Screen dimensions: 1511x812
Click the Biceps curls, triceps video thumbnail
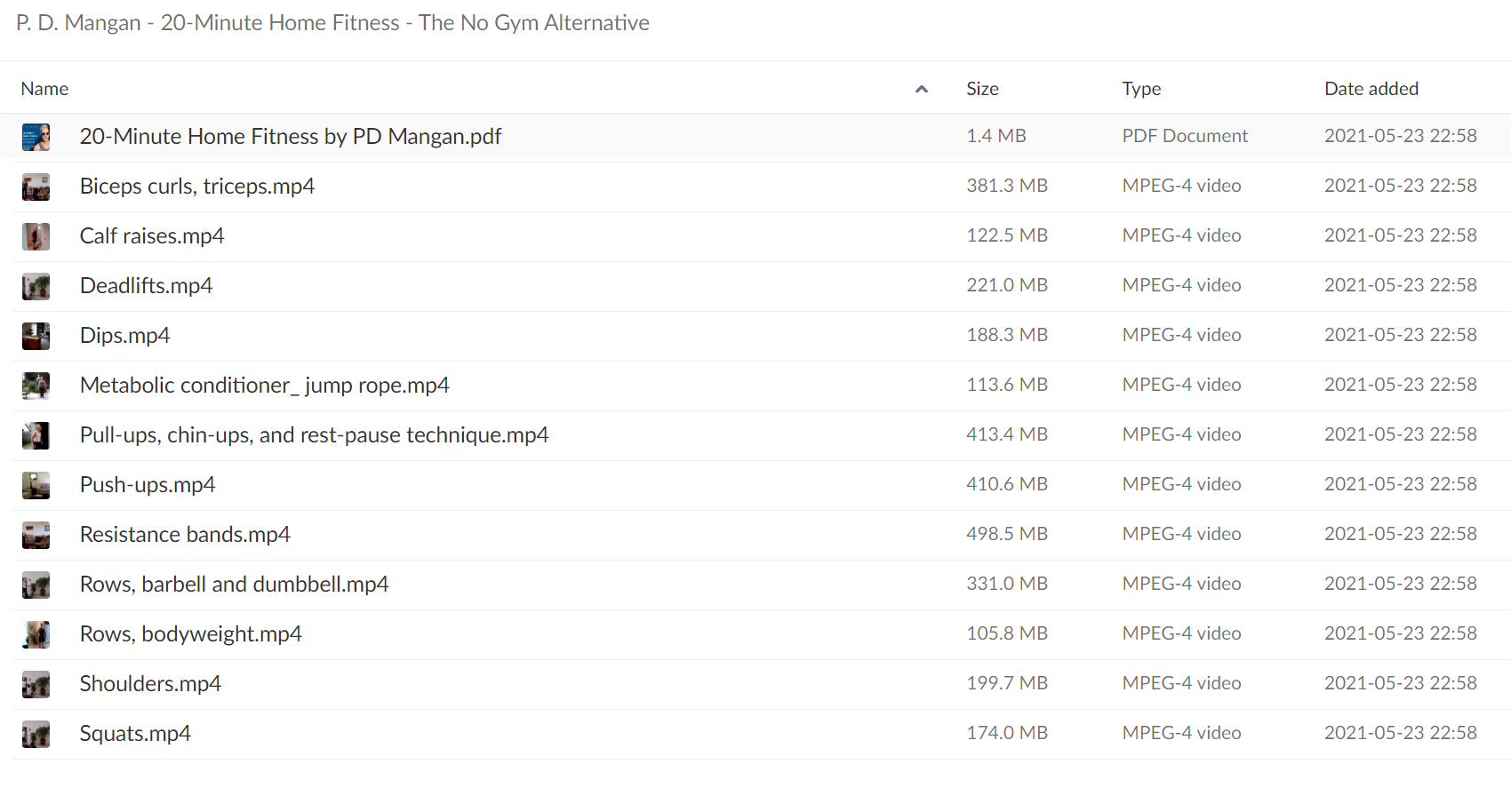(36, 187)
